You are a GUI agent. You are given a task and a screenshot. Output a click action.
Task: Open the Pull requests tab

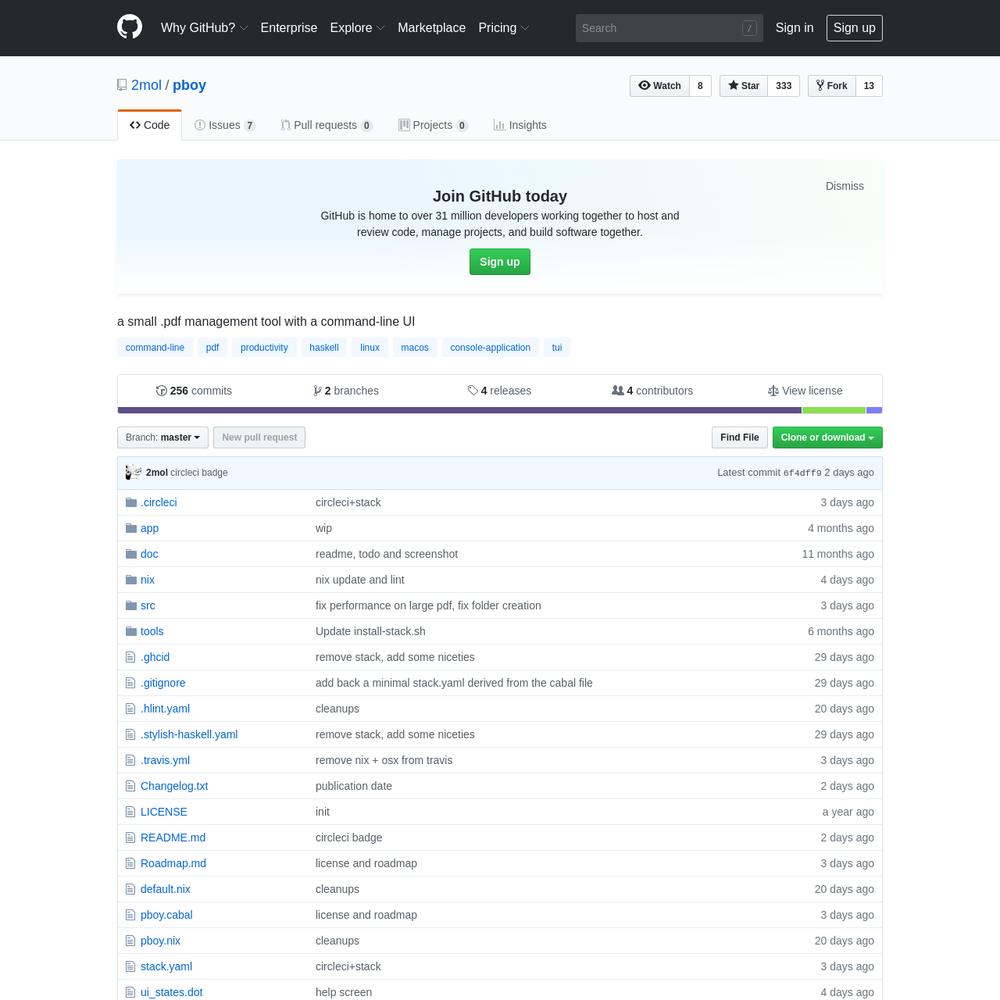pos(327,125)
